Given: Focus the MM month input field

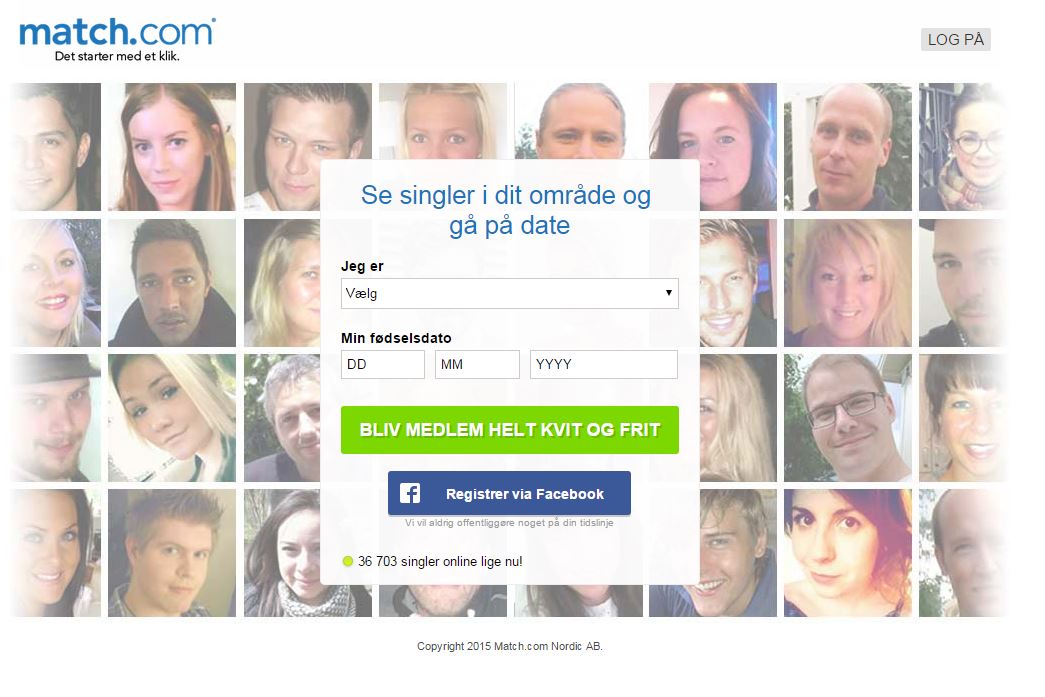Looking at the screenshot, I should [x=477, y=364].
